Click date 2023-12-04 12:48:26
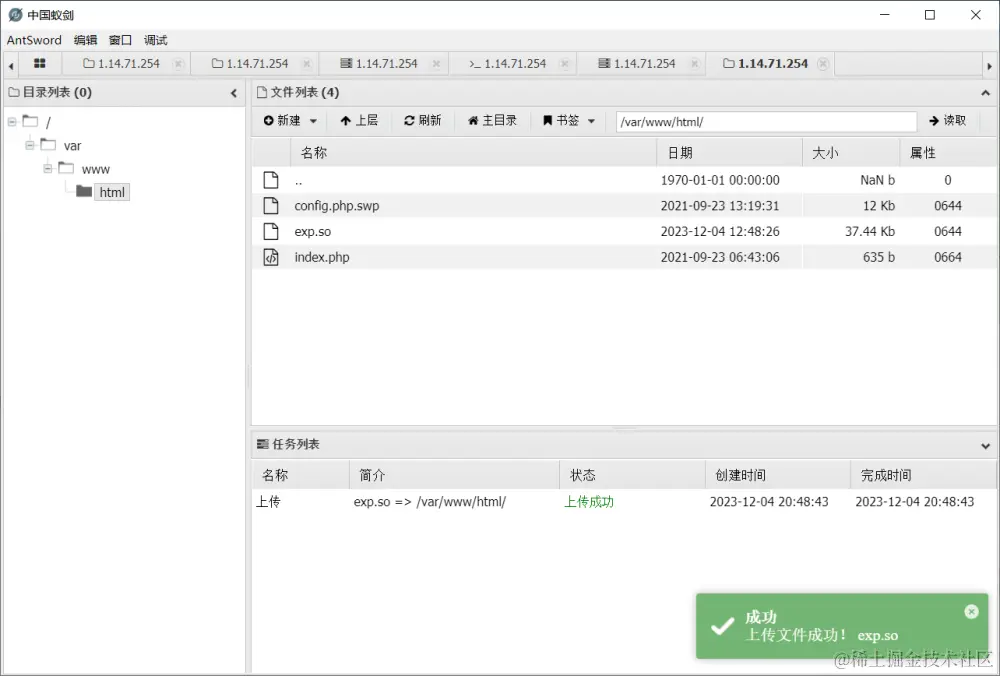 [720, 231]
